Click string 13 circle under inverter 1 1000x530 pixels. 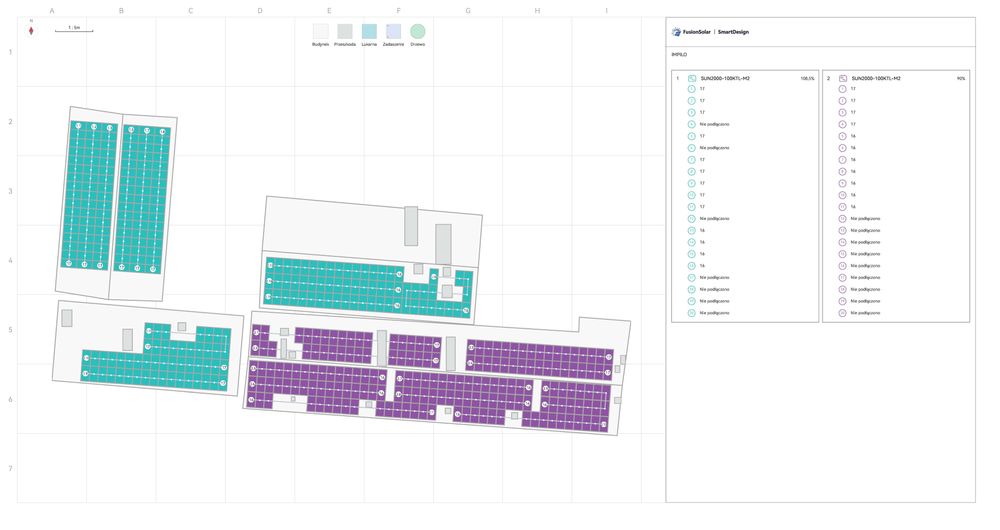click(691, 231)
